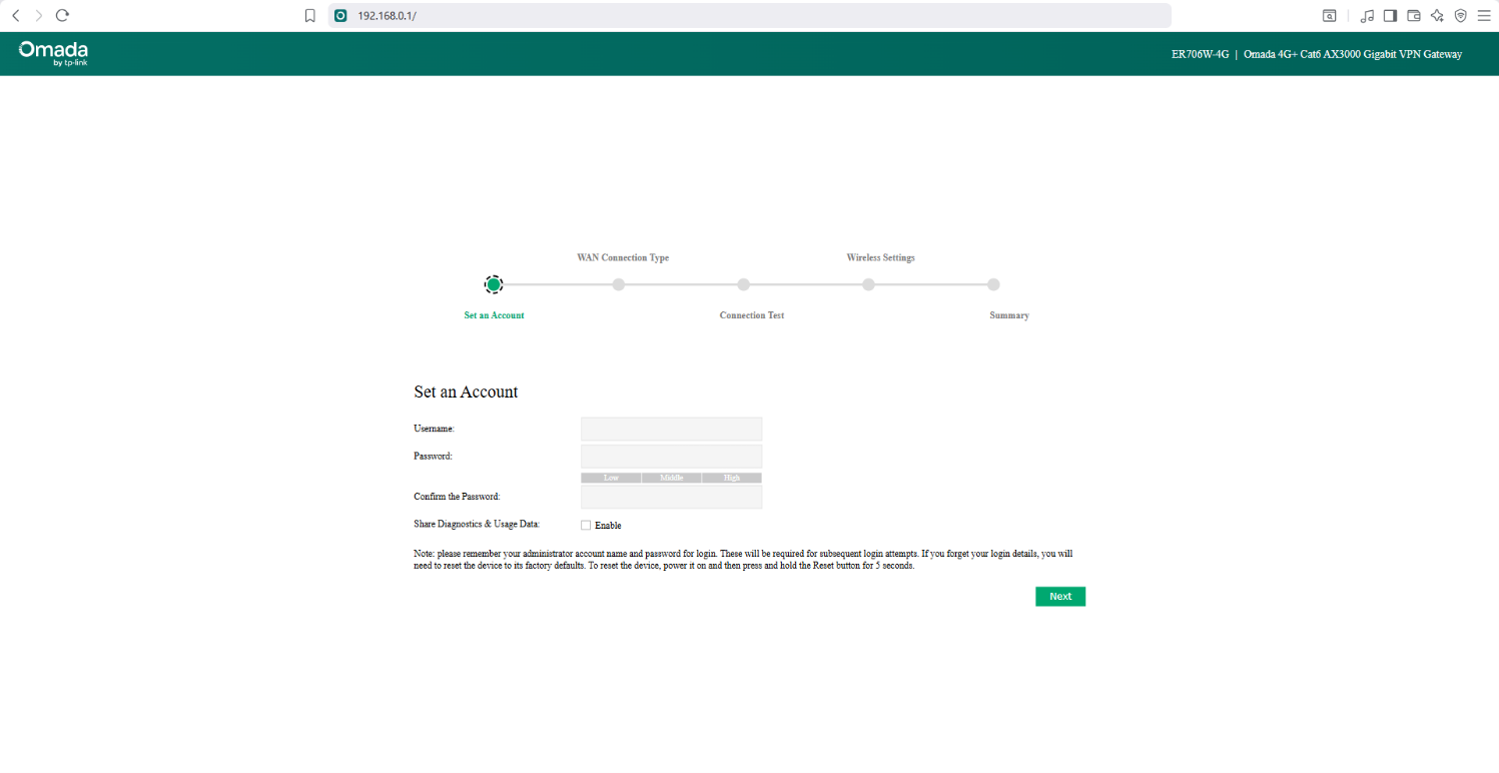Viewport: 1499px width, 773px height.
Task: Open the media control music note icon
Action: pos(1367,16)
